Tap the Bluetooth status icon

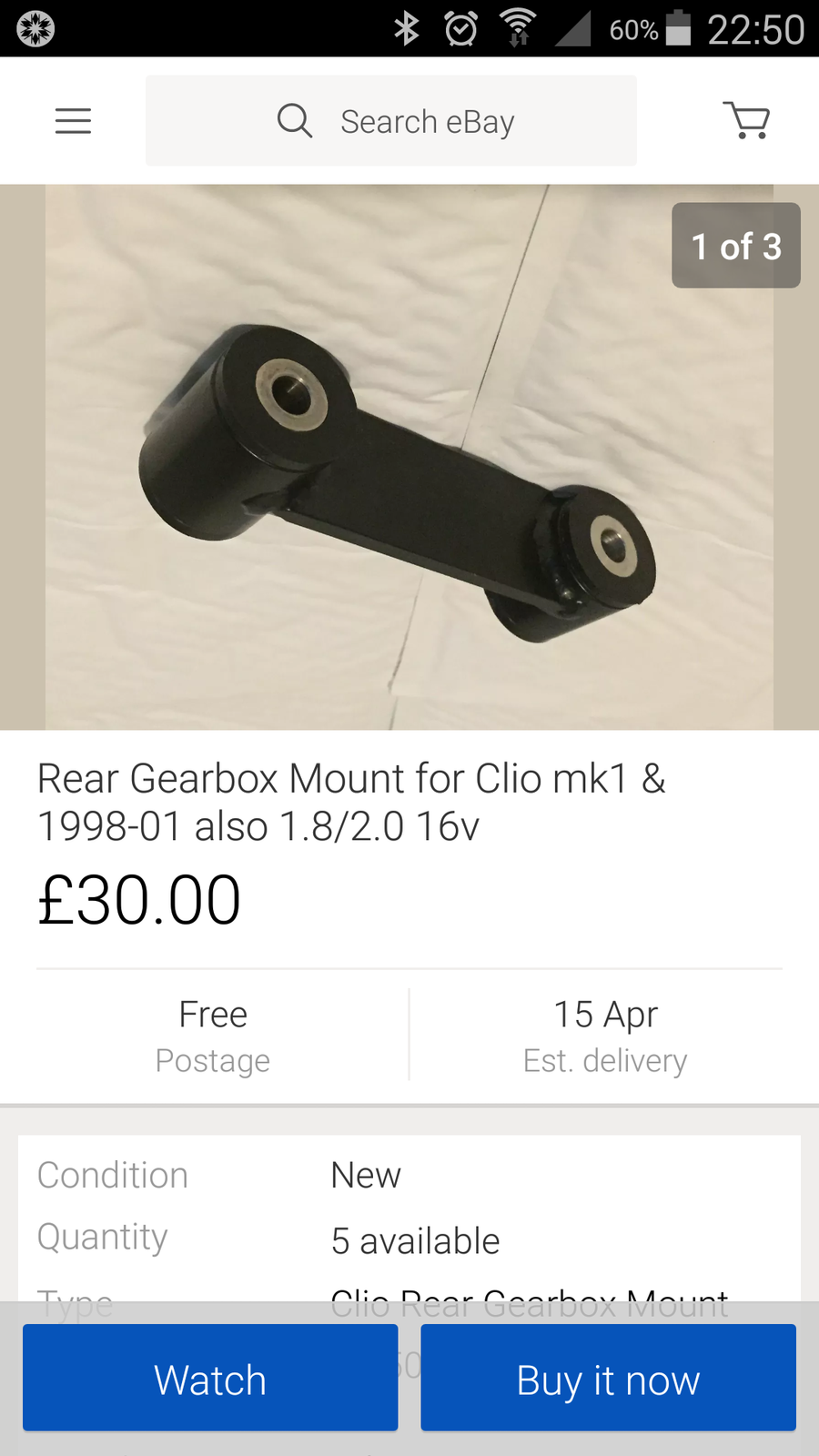click(x=407, y=29)
